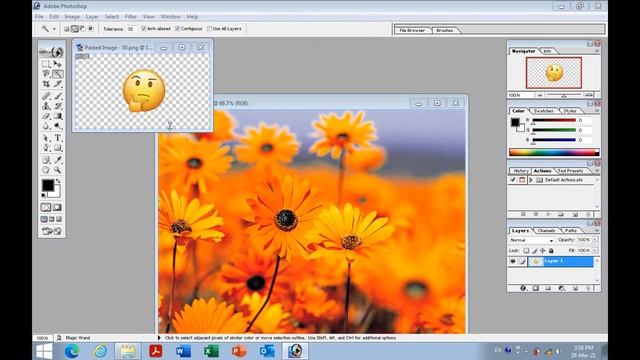
Task: Toggle the Anti-aliased checkbox
Action: pos(144,29)
